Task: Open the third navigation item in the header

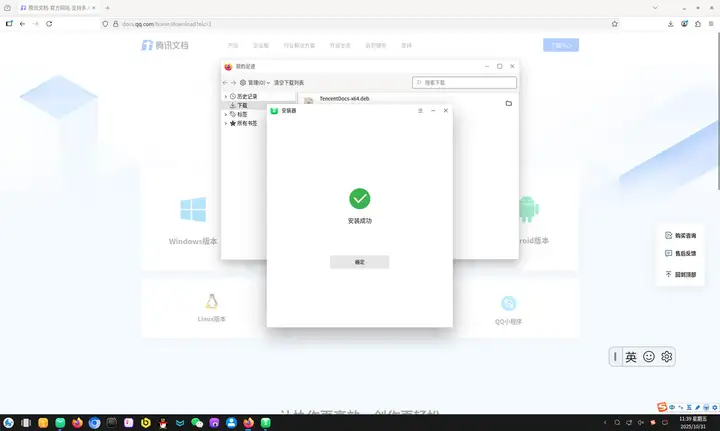Action: tap(299, 45)
